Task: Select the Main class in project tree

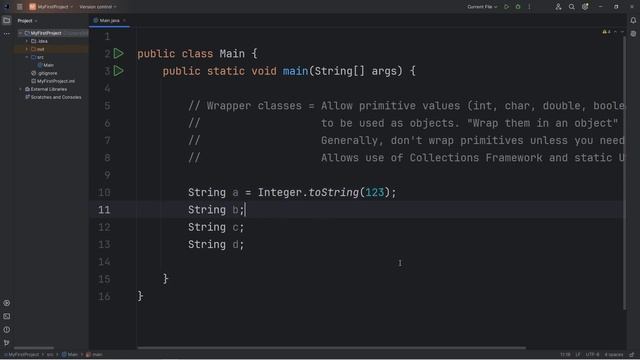Action: [46, 65]
